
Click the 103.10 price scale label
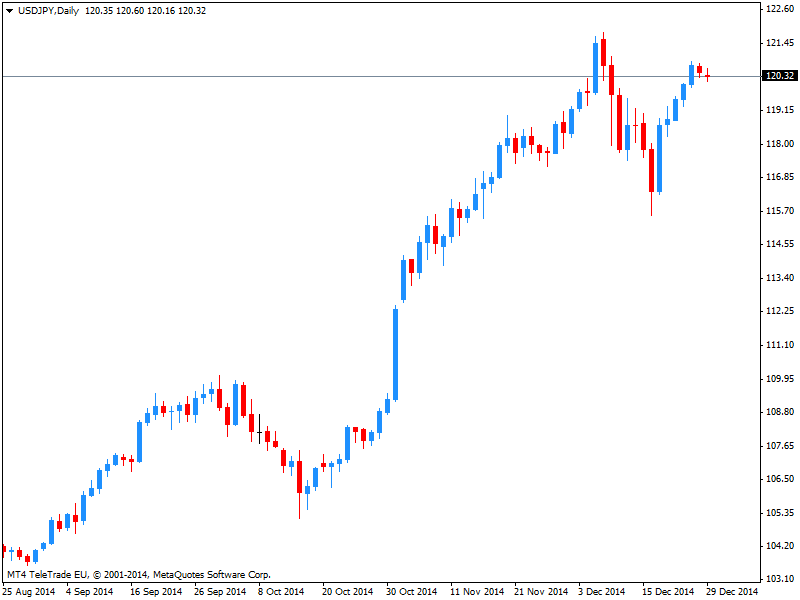click(780, 579)
